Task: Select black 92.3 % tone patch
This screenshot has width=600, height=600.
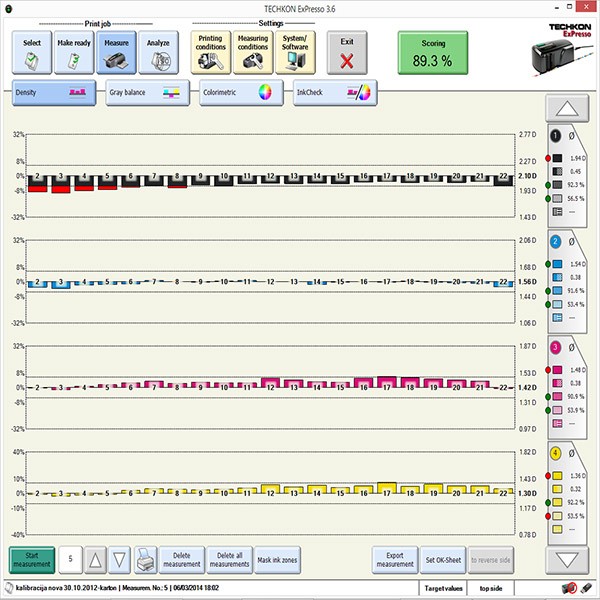Action: (558, 185)
